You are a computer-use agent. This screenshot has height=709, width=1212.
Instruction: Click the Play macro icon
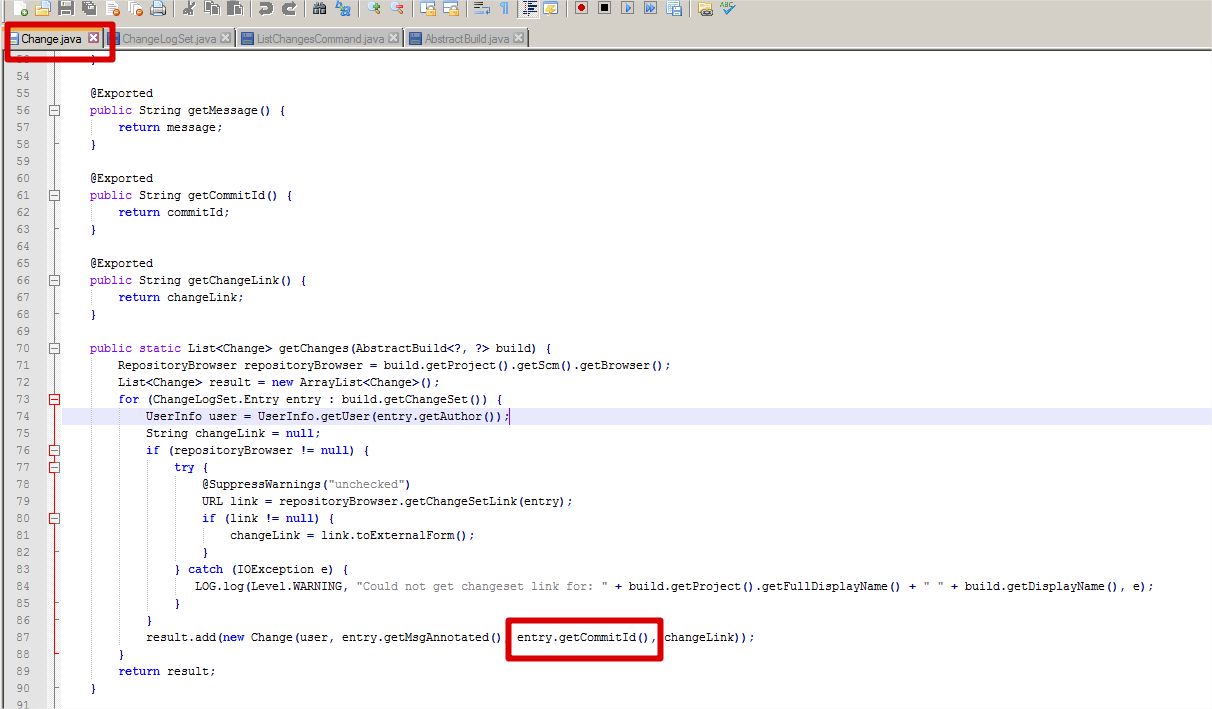pos(627,9)
